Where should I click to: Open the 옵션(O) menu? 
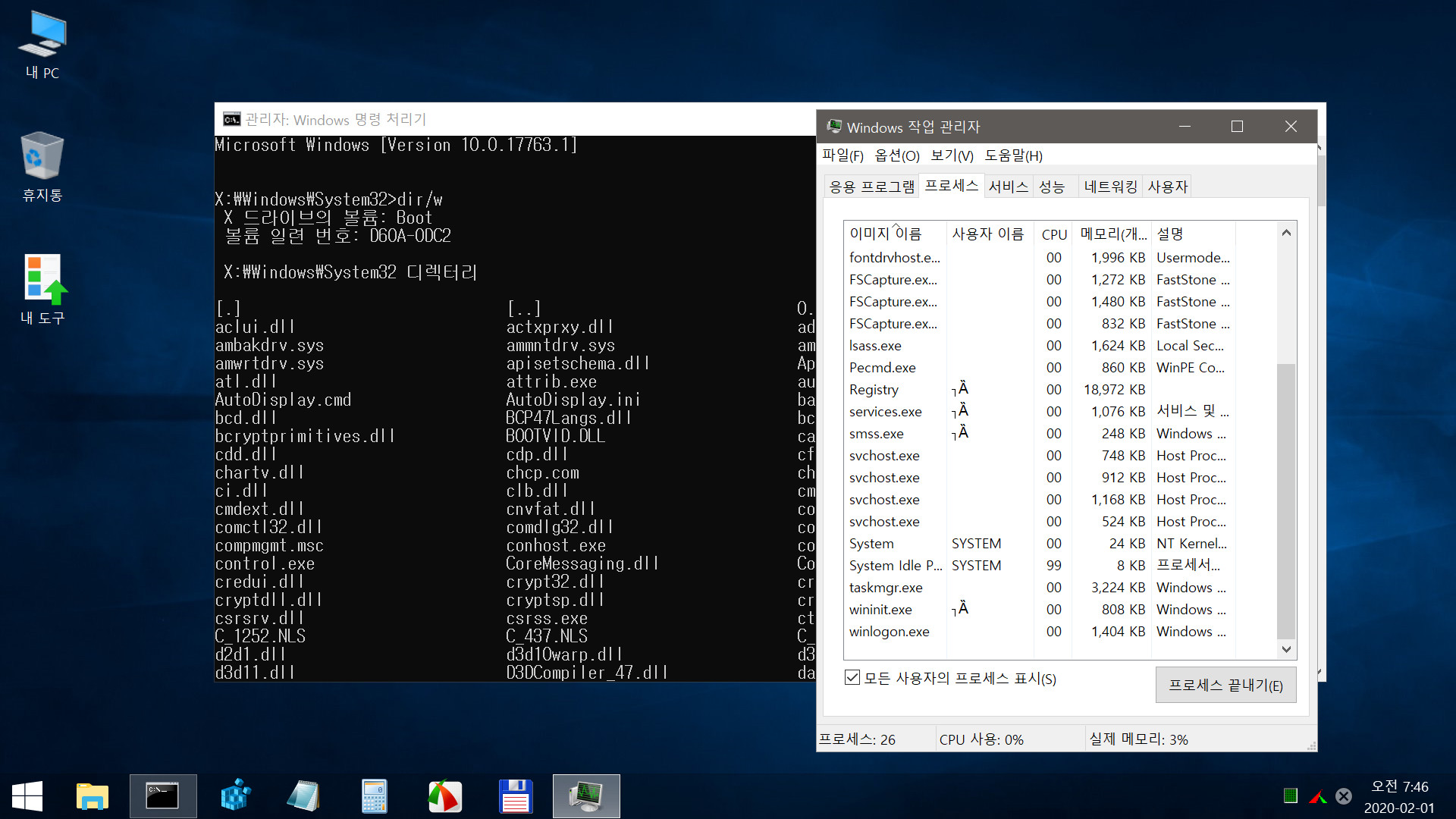pyautogui.click(x=897, y=155)
